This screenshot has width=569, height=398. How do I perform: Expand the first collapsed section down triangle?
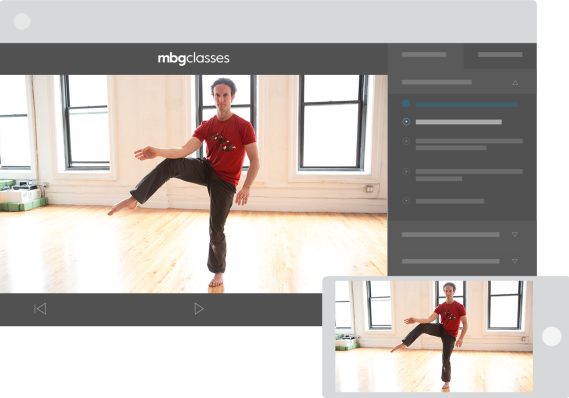[x=515, y=234]
